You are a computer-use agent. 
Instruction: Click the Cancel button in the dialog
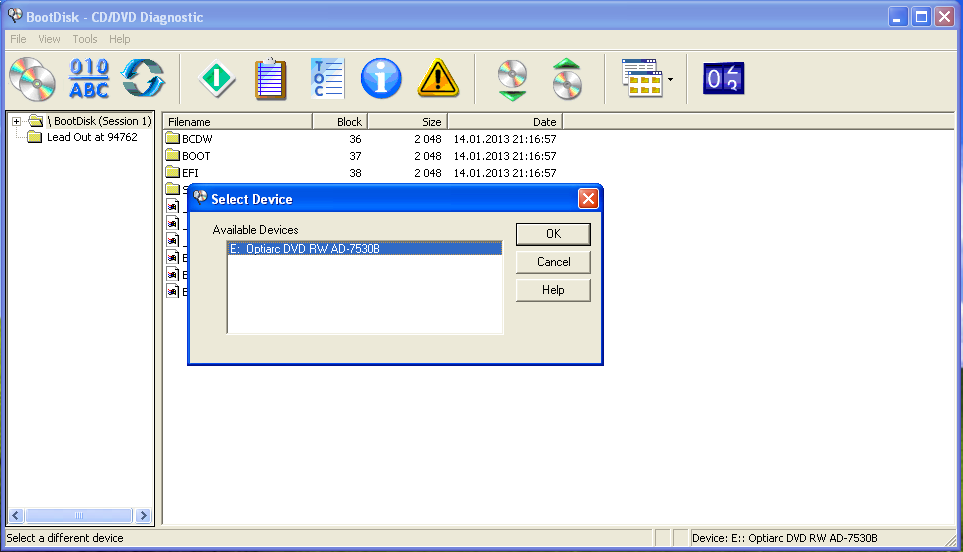553,262
